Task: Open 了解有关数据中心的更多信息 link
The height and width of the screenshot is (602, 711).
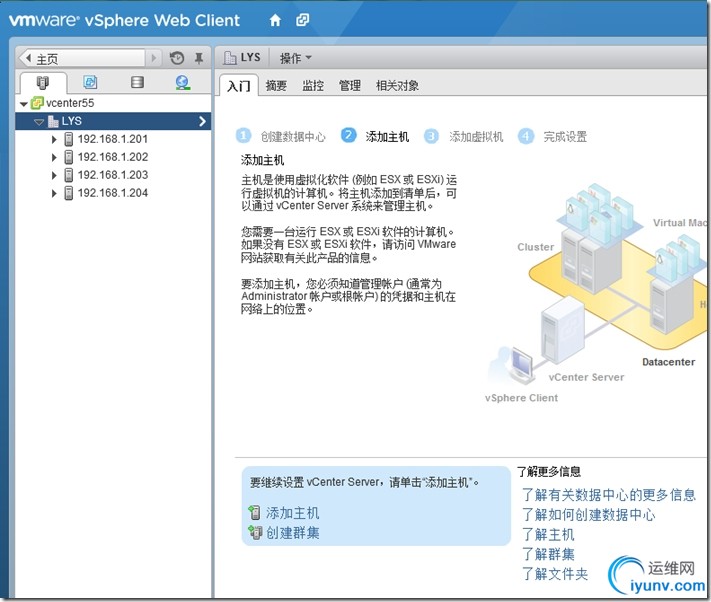Action: pos(609,495)
